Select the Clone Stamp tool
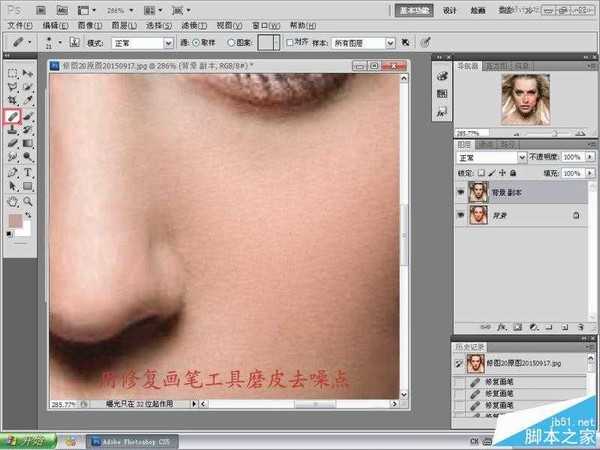600x450 pixels. pyautogui.click(x=13, y=130)
